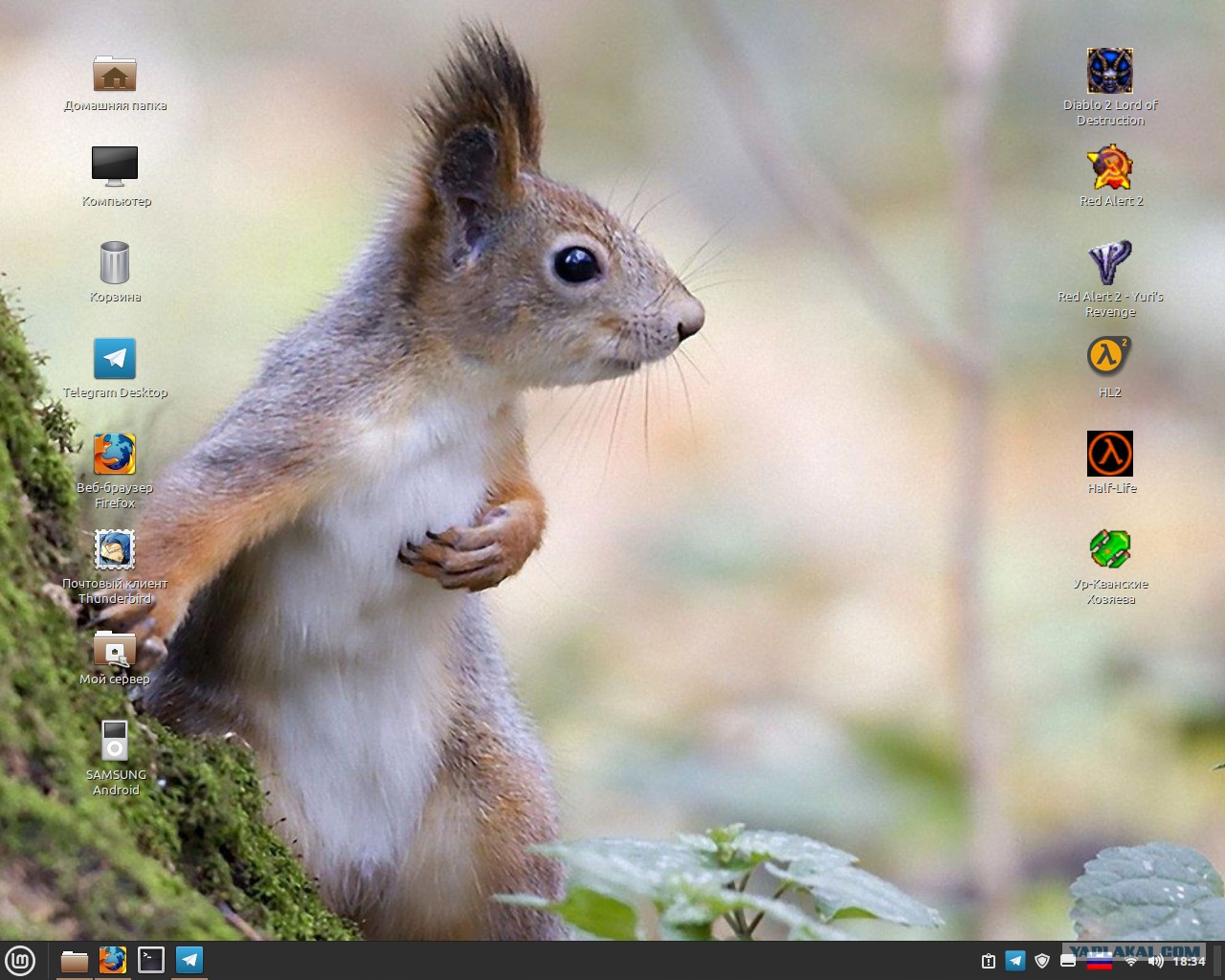Click the update manager shield icon
This screenshot has width=1225, height=980.
1042,961
